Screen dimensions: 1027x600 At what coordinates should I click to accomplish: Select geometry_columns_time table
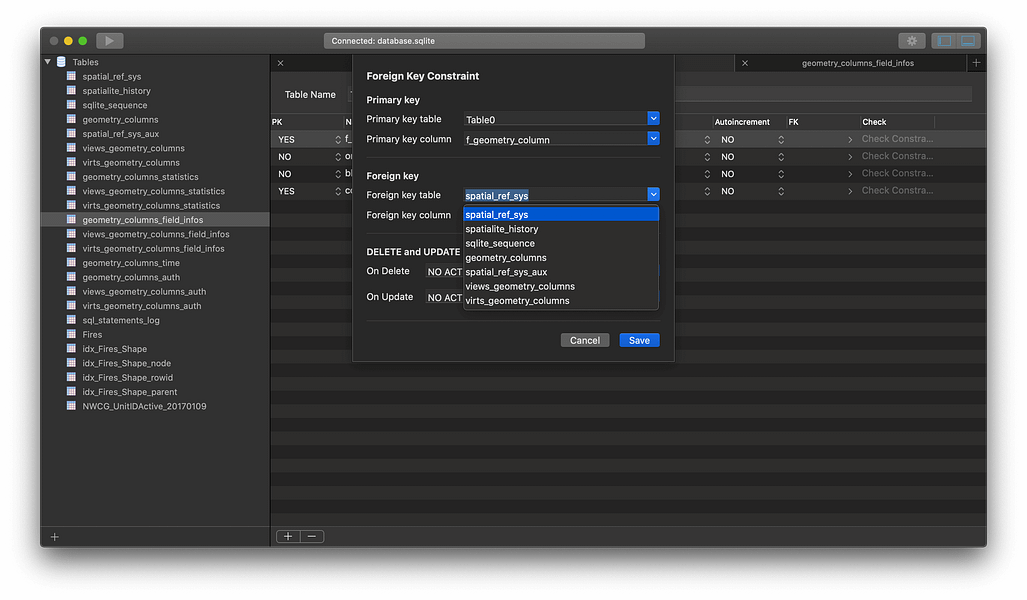click(x=131, y=263)
